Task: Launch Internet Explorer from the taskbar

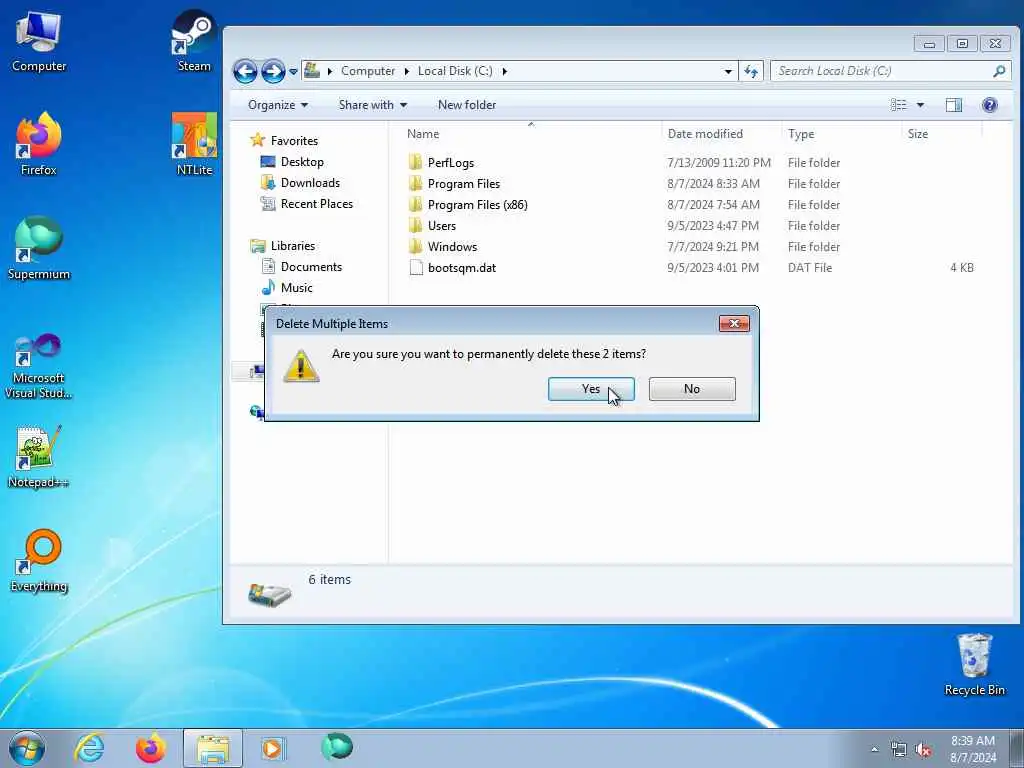Action: tap(89, 748)
